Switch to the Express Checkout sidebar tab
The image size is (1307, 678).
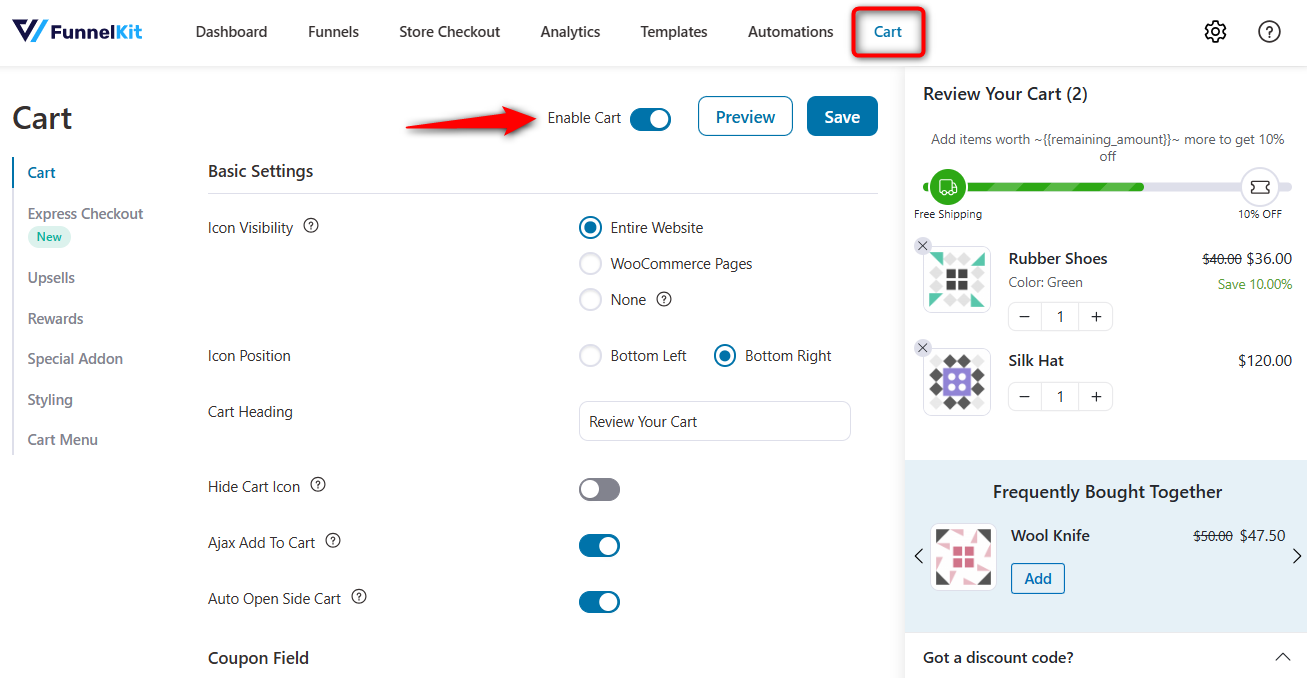(85, 213)
